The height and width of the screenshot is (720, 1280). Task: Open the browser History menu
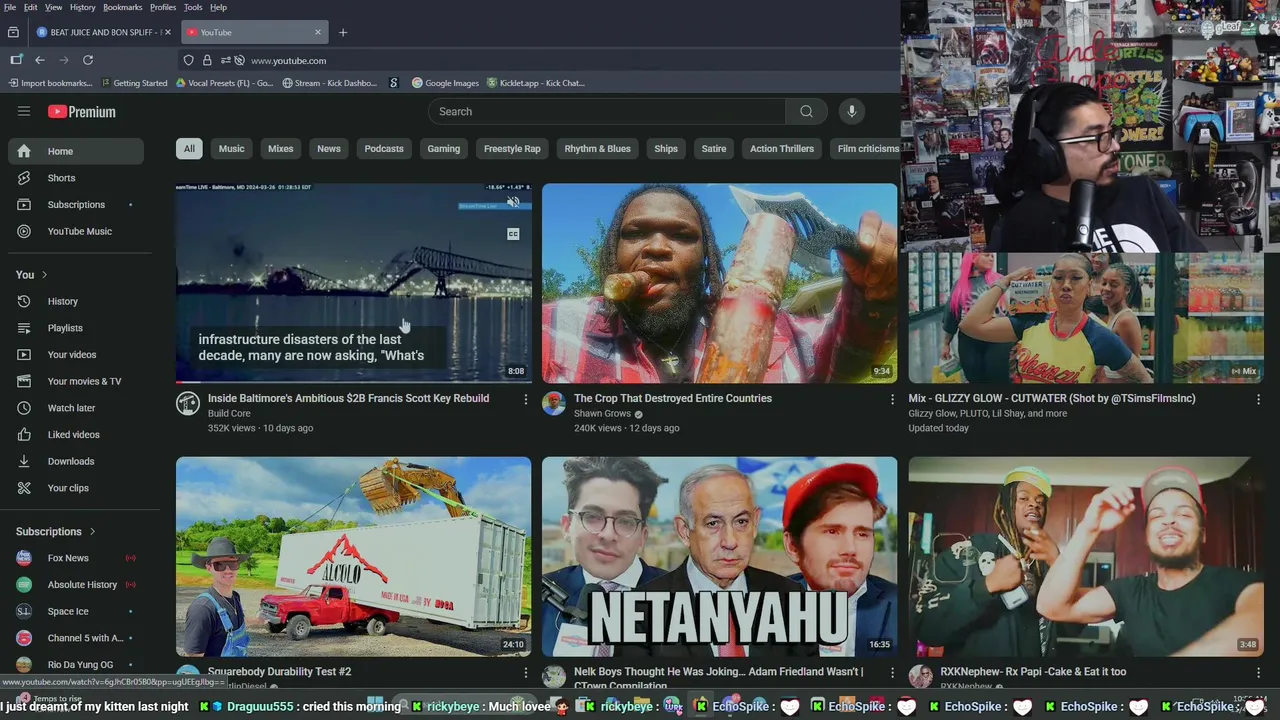tap(83, 7)
